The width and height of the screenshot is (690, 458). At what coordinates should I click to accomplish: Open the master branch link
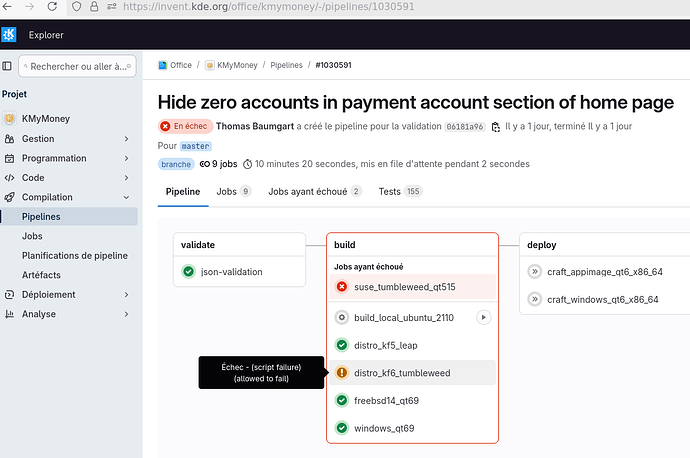[196, 146]
